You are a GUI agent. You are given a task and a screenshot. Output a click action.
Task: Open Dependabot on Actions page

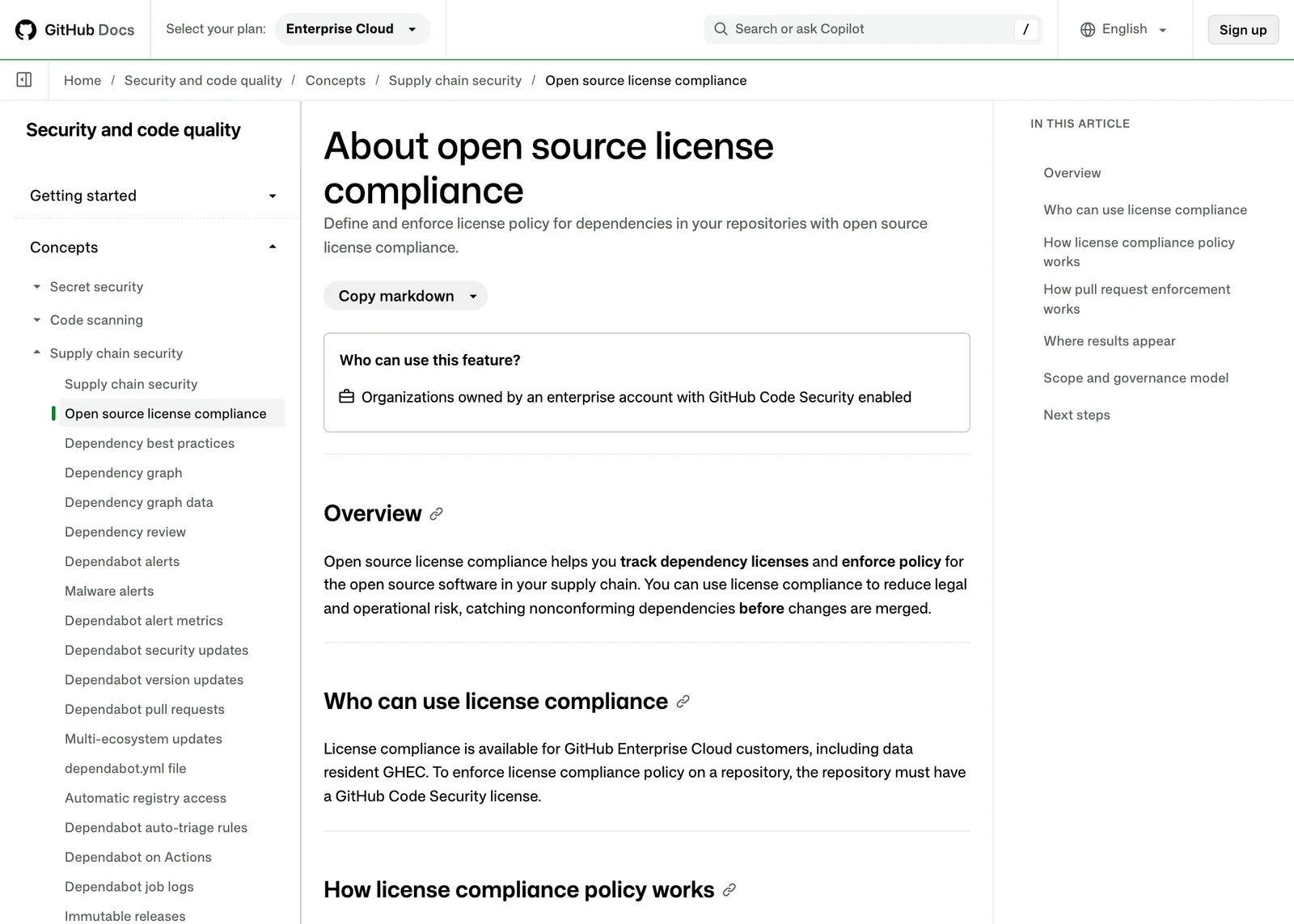[x=138, y=857]
